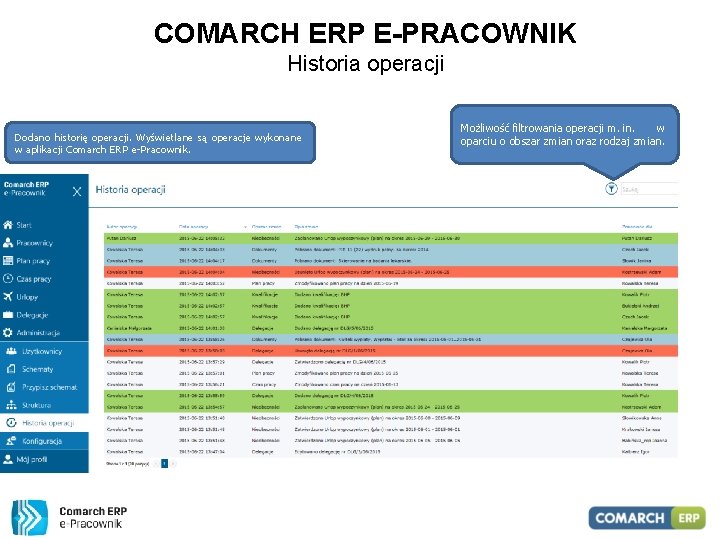This screenshot has height=540, width=720.
Task: Open Schematy via the document icon
Action: [11, 369]
